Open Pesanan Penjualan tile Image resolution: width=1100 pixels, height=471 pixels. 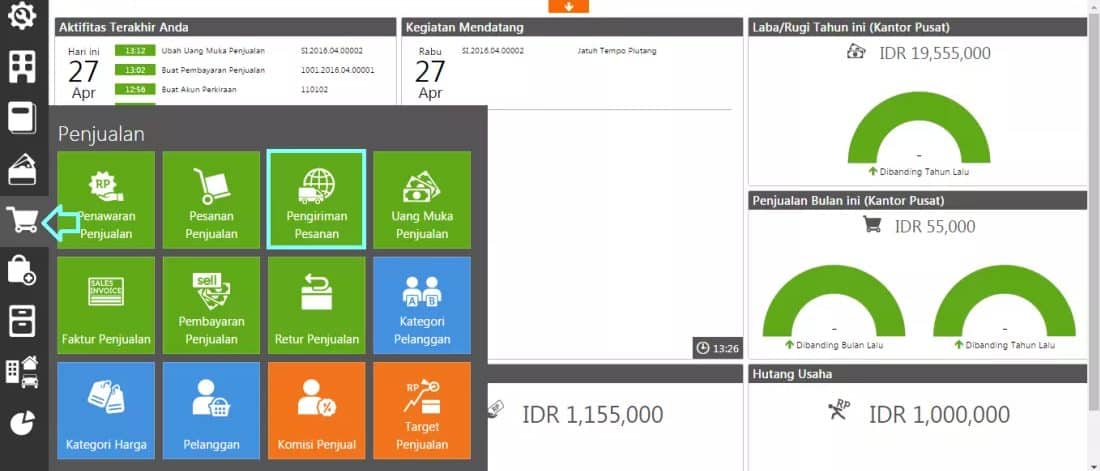[211, 200]
